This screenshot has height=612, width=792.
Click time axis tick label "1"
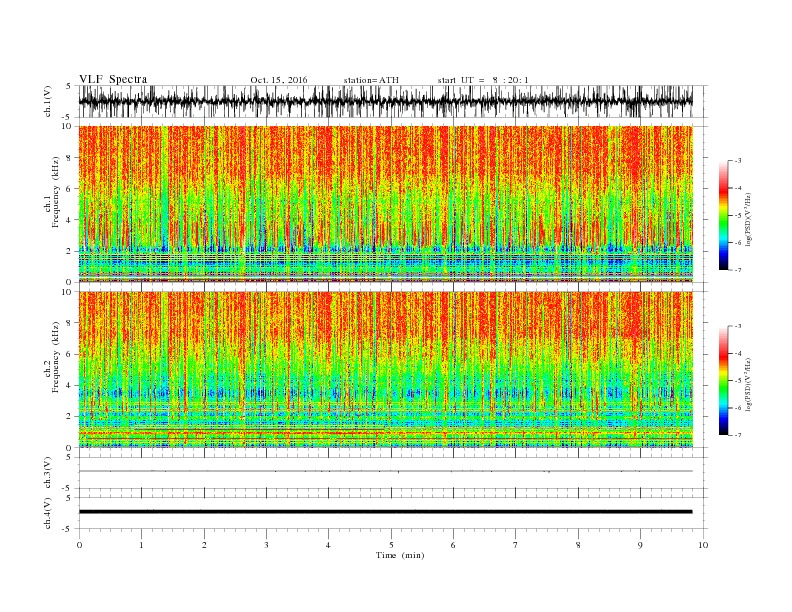(142, 545)
